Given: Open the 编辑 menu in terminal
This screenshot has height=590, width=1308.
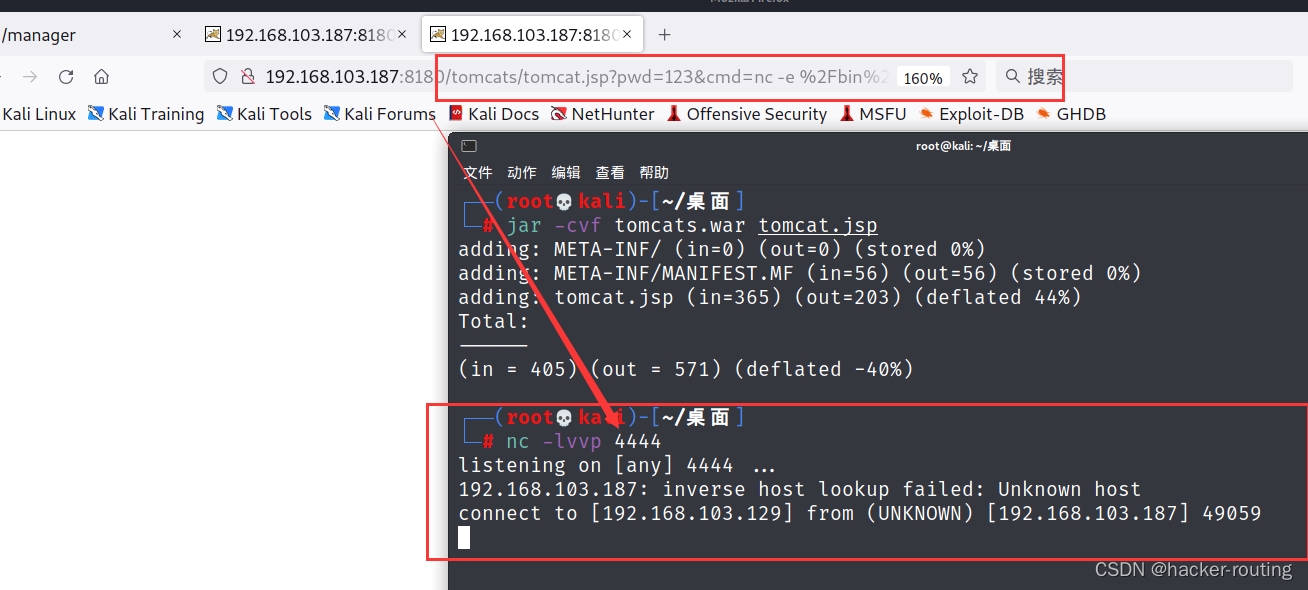Looking at the screenshot, I should coord(566,173).
